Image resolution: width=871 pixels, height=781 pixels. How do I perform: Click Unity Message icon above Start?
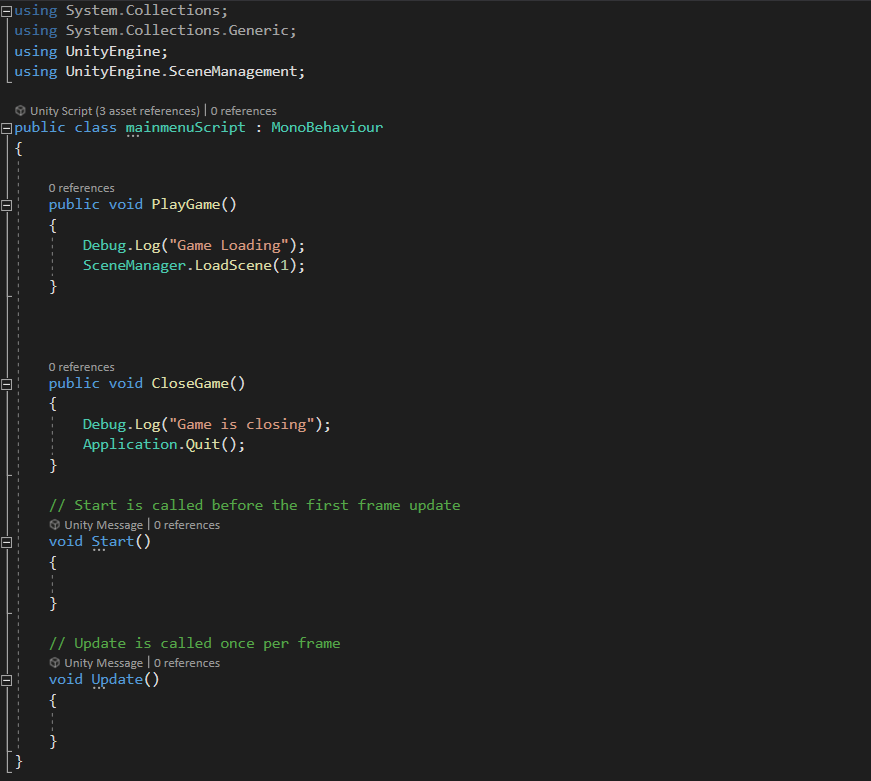coord(54,524)
